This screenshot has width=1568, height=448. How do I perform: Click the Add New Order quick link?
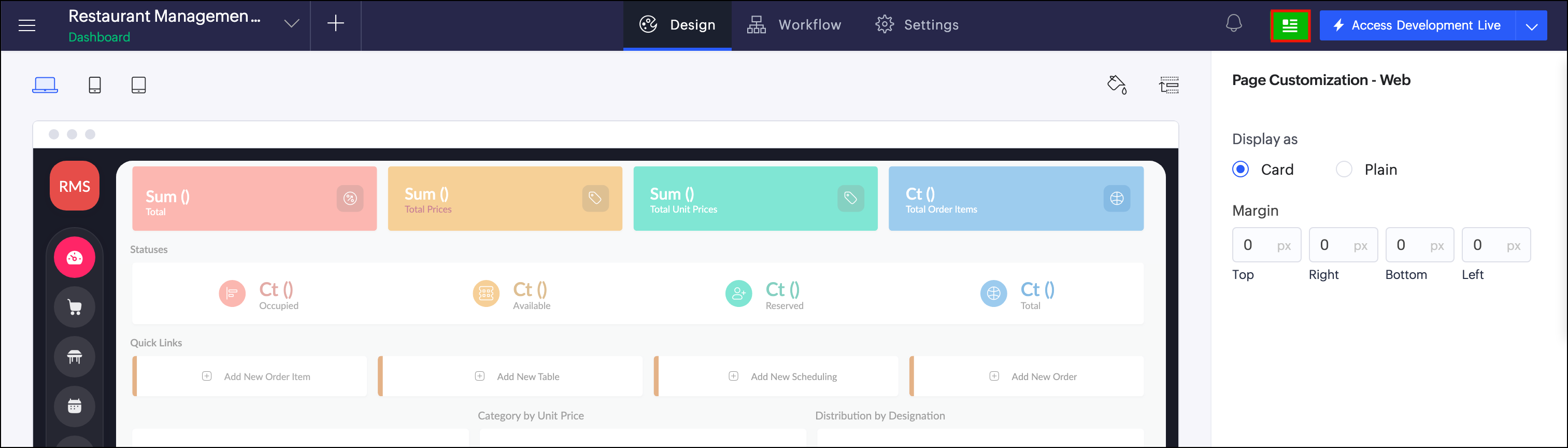point(1027,376)
